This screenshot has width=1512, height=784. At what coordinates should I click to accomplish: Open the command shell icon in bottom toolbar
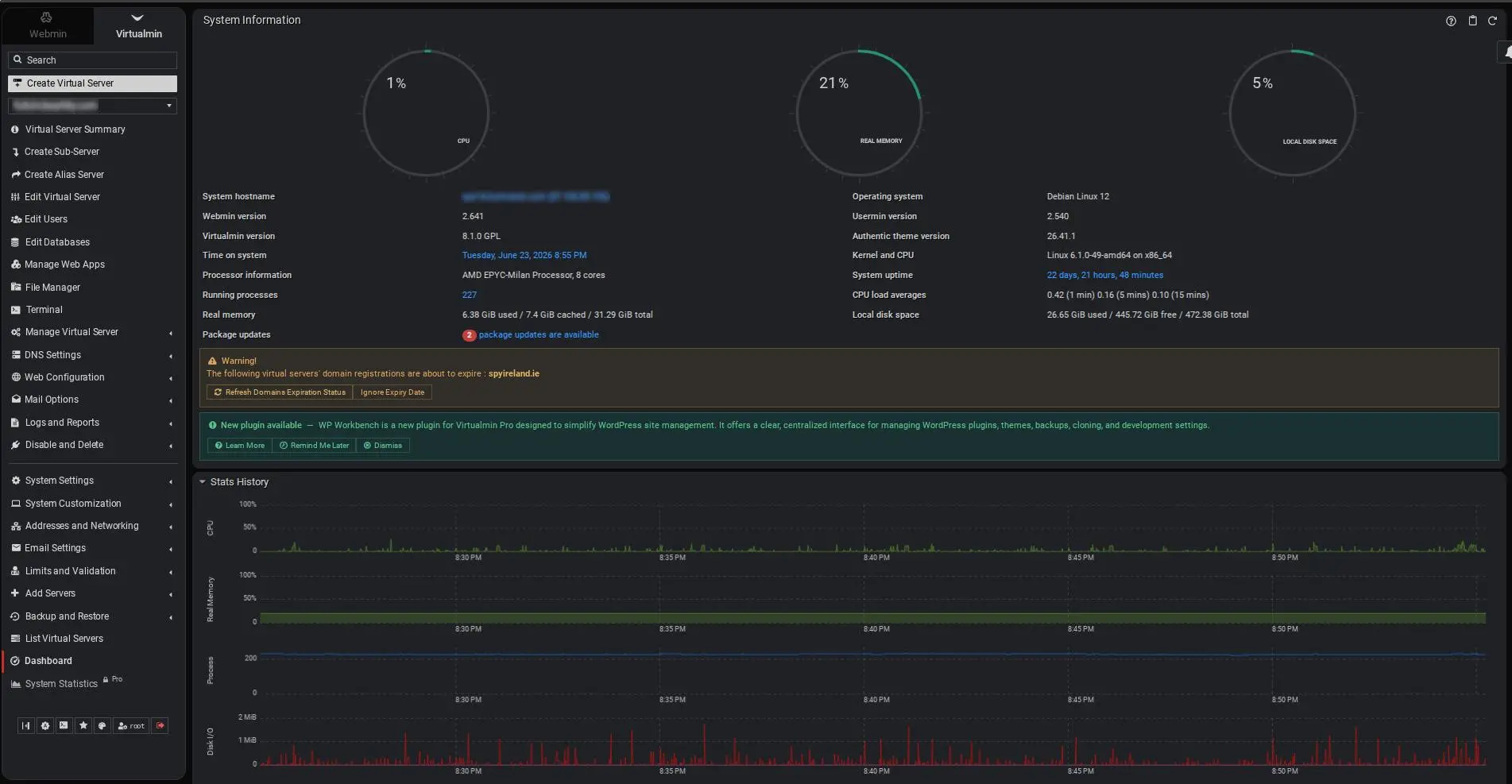click(x=64, y=725)
